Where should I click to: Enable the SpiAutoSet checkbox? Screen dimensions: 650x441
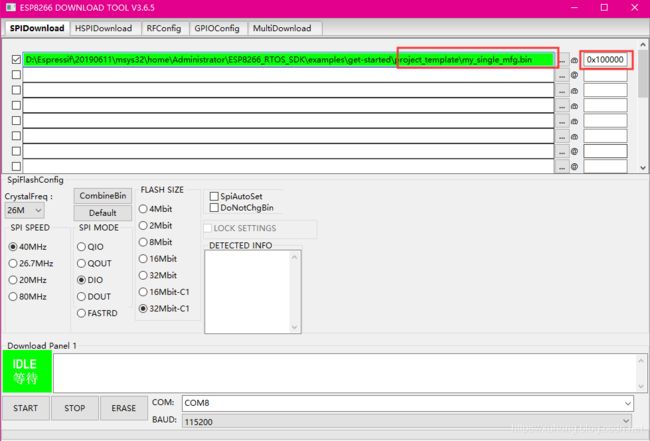236,196
